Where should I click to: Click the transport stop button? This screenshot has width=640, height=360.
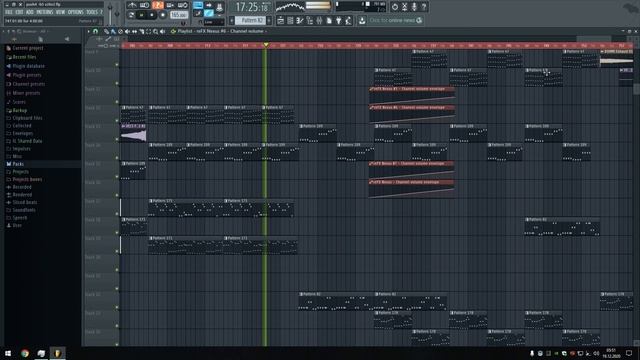coord(152,15)
